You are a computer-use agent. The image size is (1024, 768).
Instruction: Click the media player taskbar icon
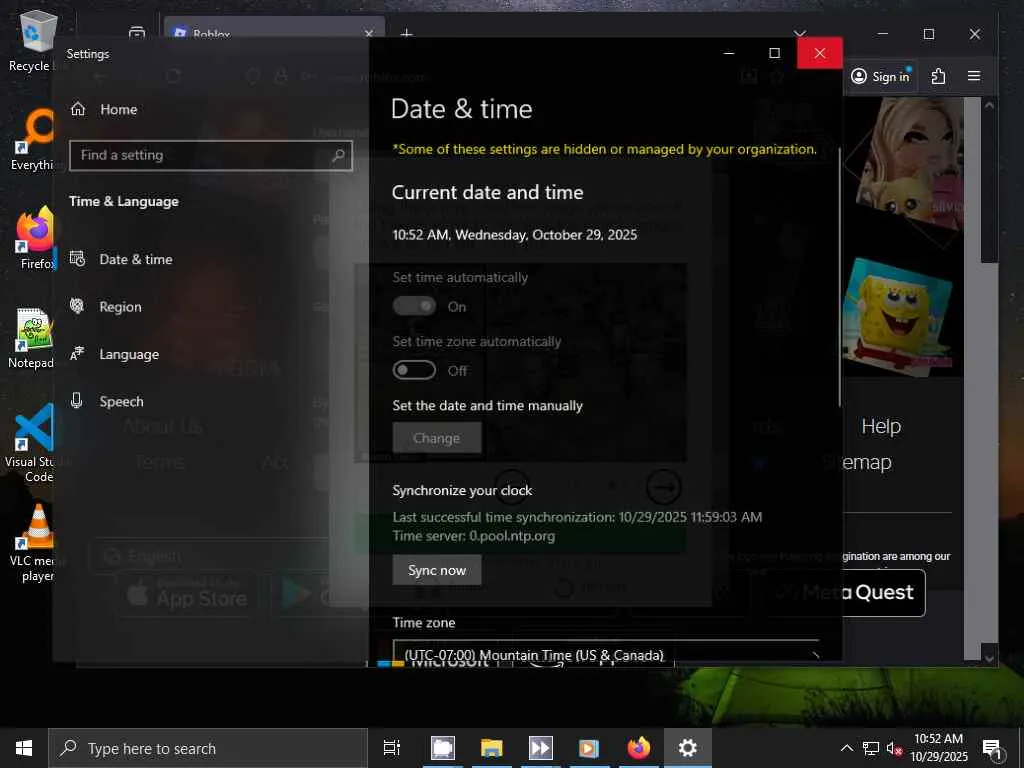(x=589, y=748)
